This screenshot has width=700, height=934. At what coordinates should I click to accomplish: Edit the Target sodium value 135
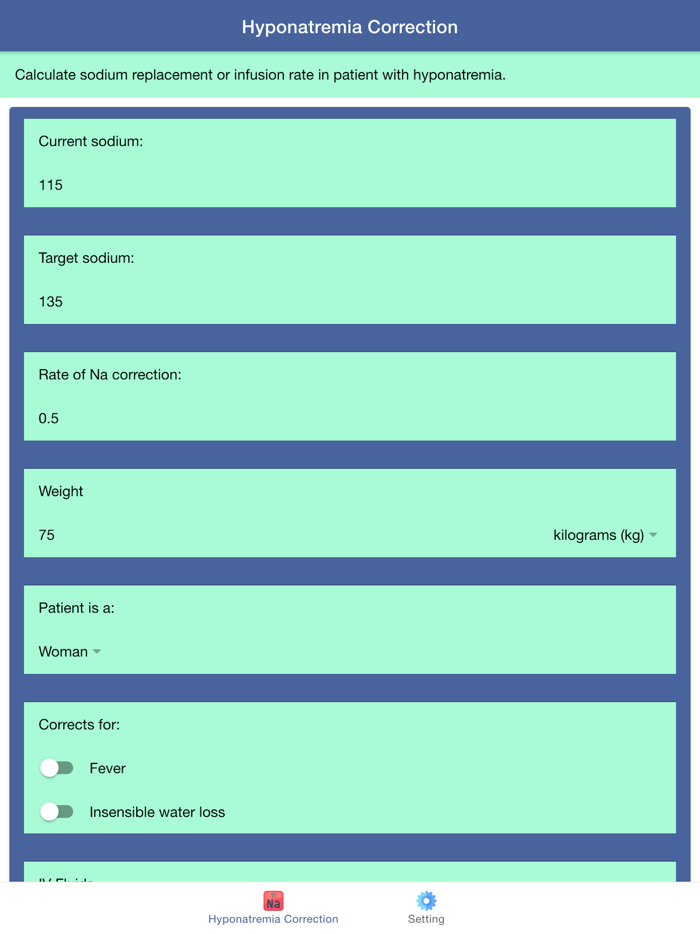350,301
